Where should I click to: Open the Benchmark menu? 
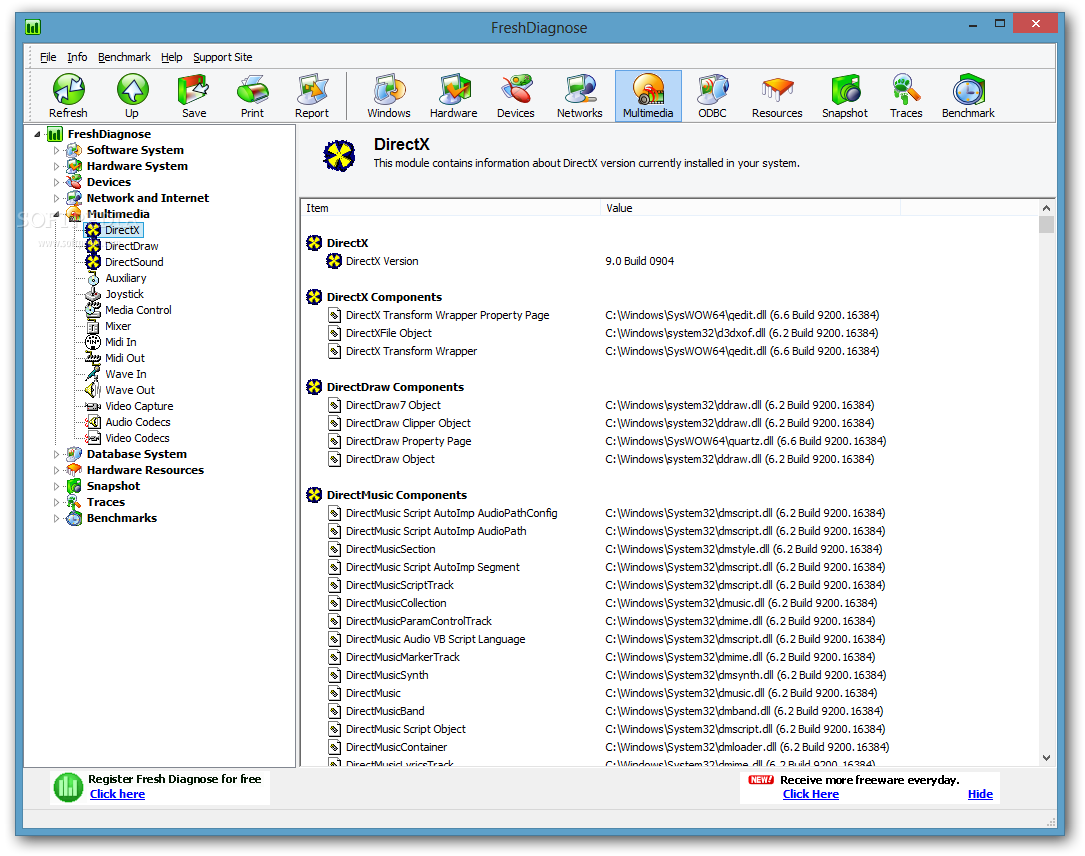pos(124,57)
